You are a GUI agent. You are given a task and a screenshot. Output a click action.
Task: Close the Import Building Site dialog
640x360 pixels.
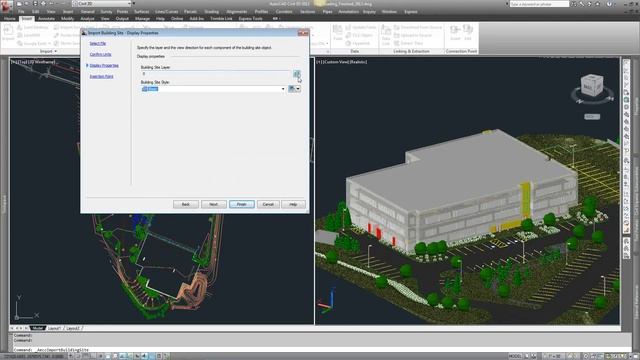click(303, 33)
